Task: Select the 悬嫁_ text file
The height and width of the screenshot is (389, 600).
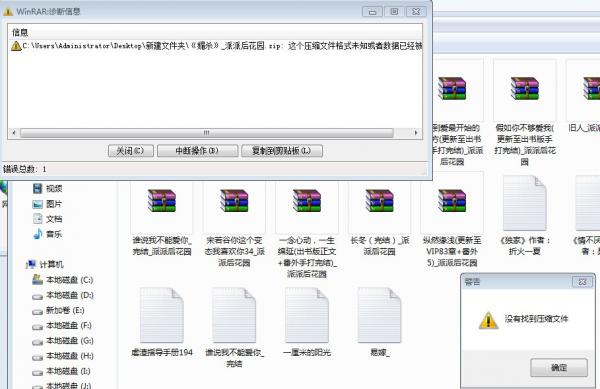Action: tap(379, 315)
